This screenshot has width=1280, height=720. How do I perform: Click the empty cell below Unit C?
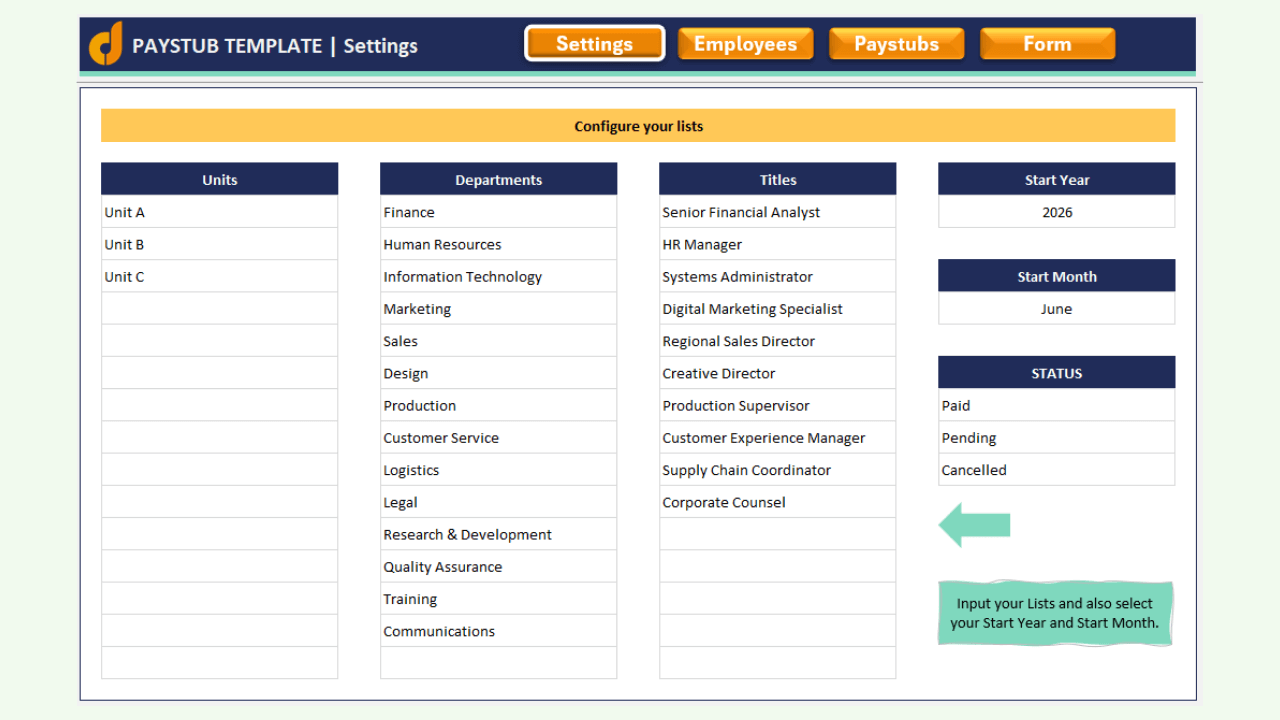pyautogui.click(x=219, y=308)
